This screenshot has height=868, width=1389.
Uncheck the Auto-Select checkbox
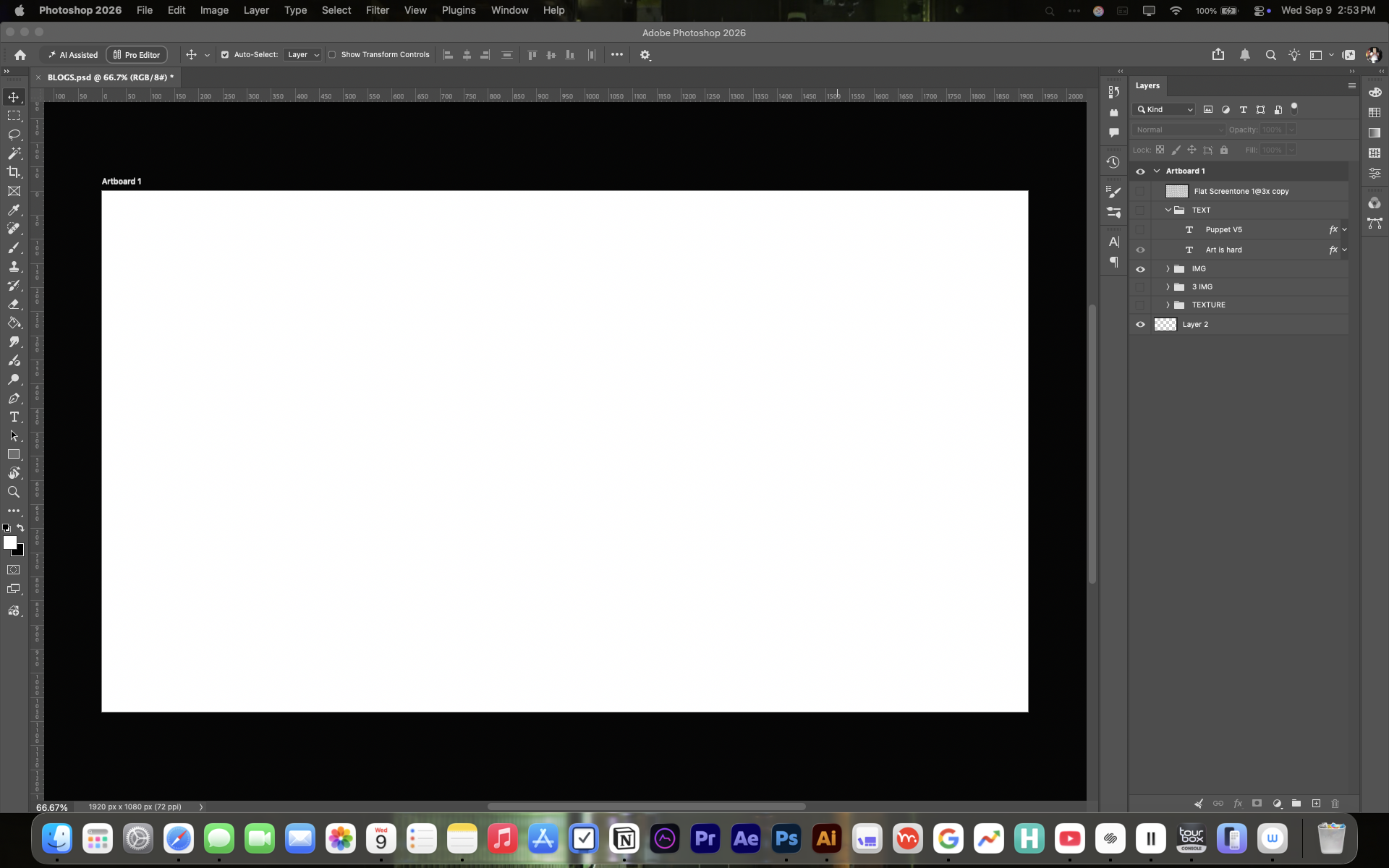[225, 55]
